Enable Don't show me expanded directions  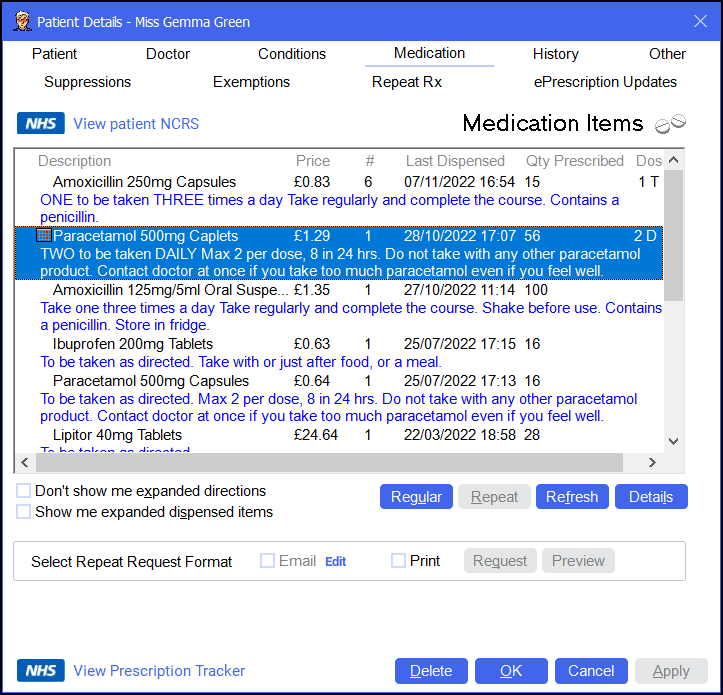(23, 491)
